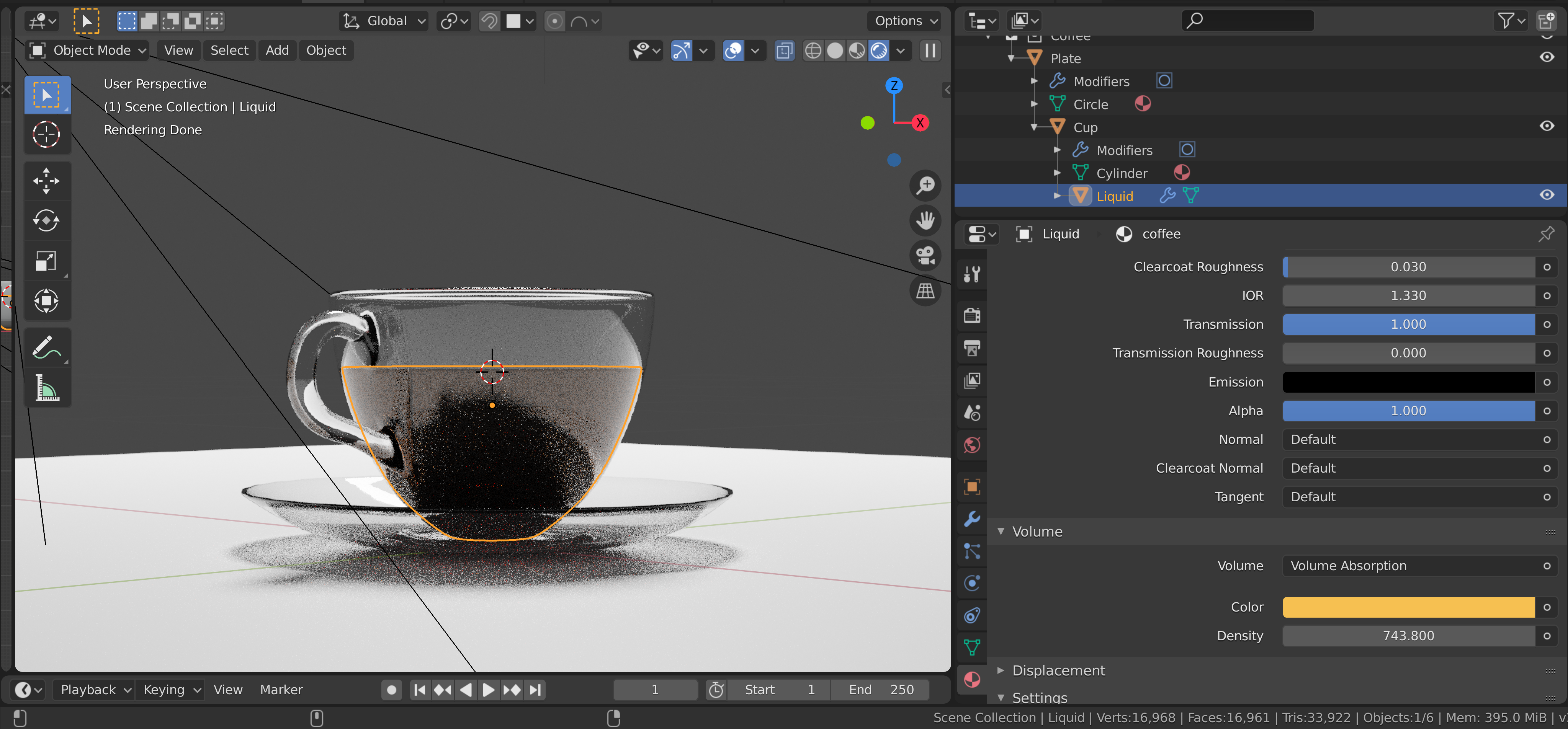The width and height of the screenshot is (1568, 729).
Task: Click the Marker timeline menu
Action: click(281, 690)
